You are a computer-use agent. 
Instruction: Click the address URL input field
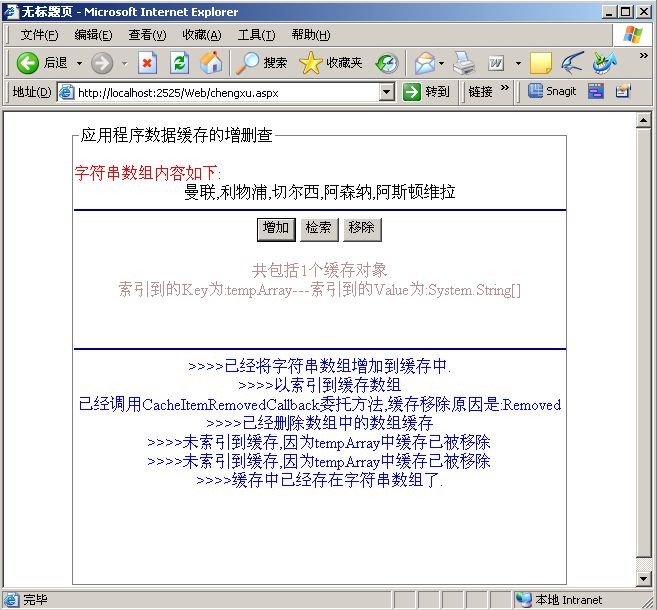point(226,92)
